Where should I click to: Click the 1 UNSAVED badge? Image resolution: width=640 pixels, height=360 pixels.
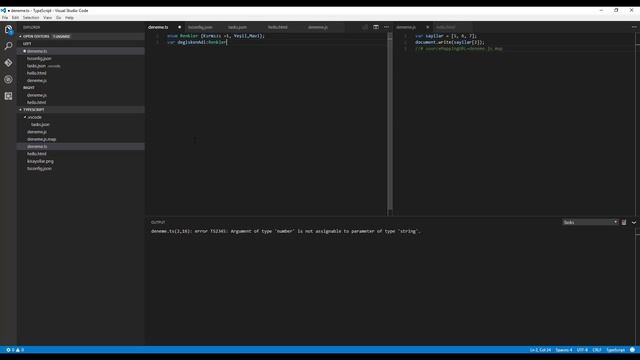point(61,36)
